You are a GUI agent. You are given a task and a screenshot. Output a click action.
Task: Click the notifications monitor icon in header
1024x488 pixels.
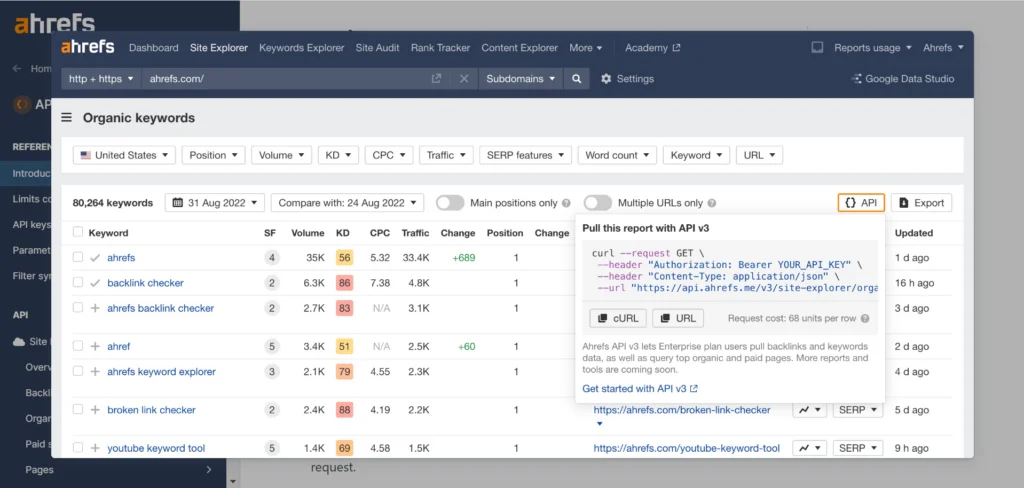[x=817, y=48]
